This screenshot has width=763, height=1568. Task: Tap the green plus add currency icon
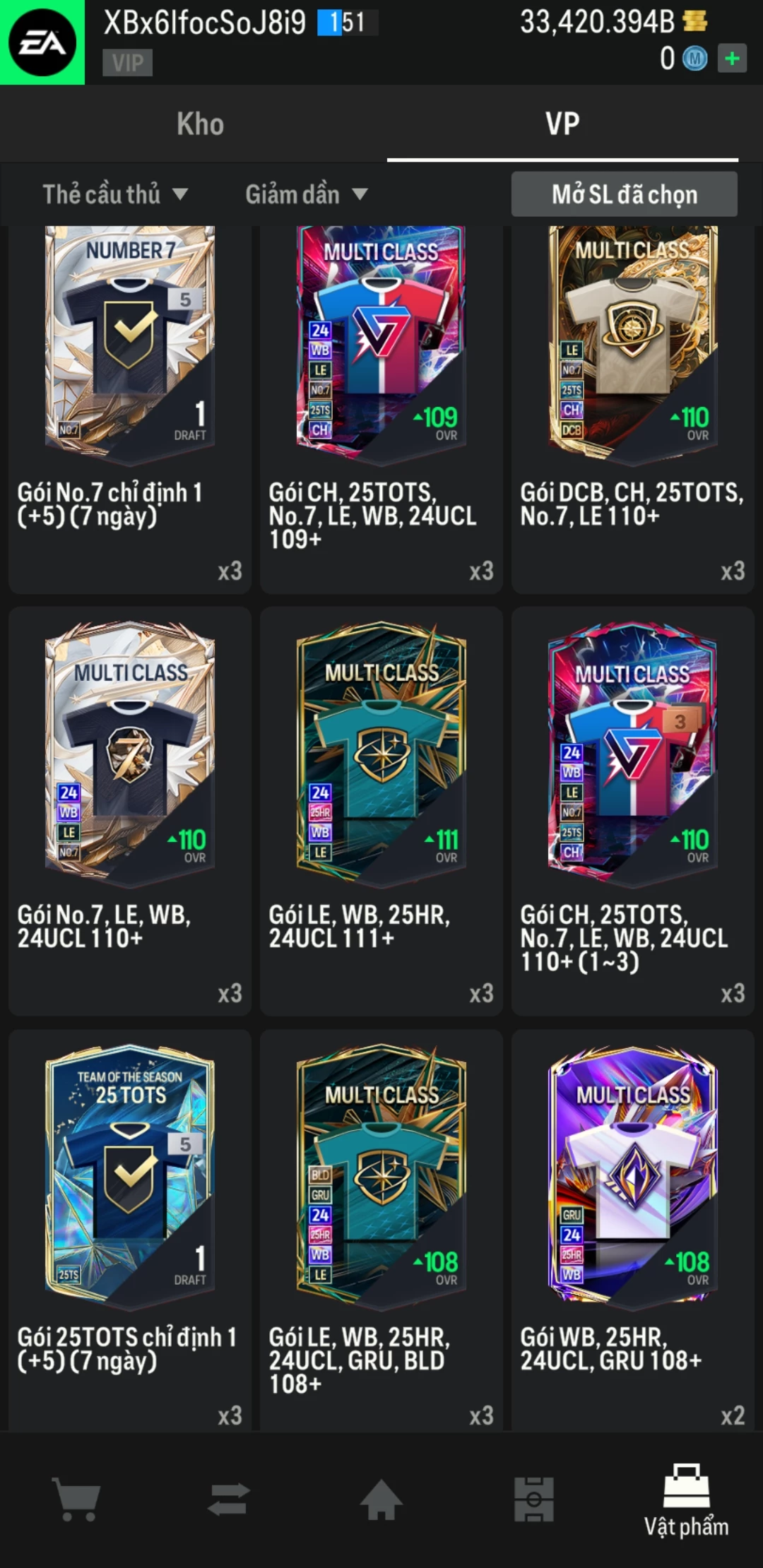[732, 58]
